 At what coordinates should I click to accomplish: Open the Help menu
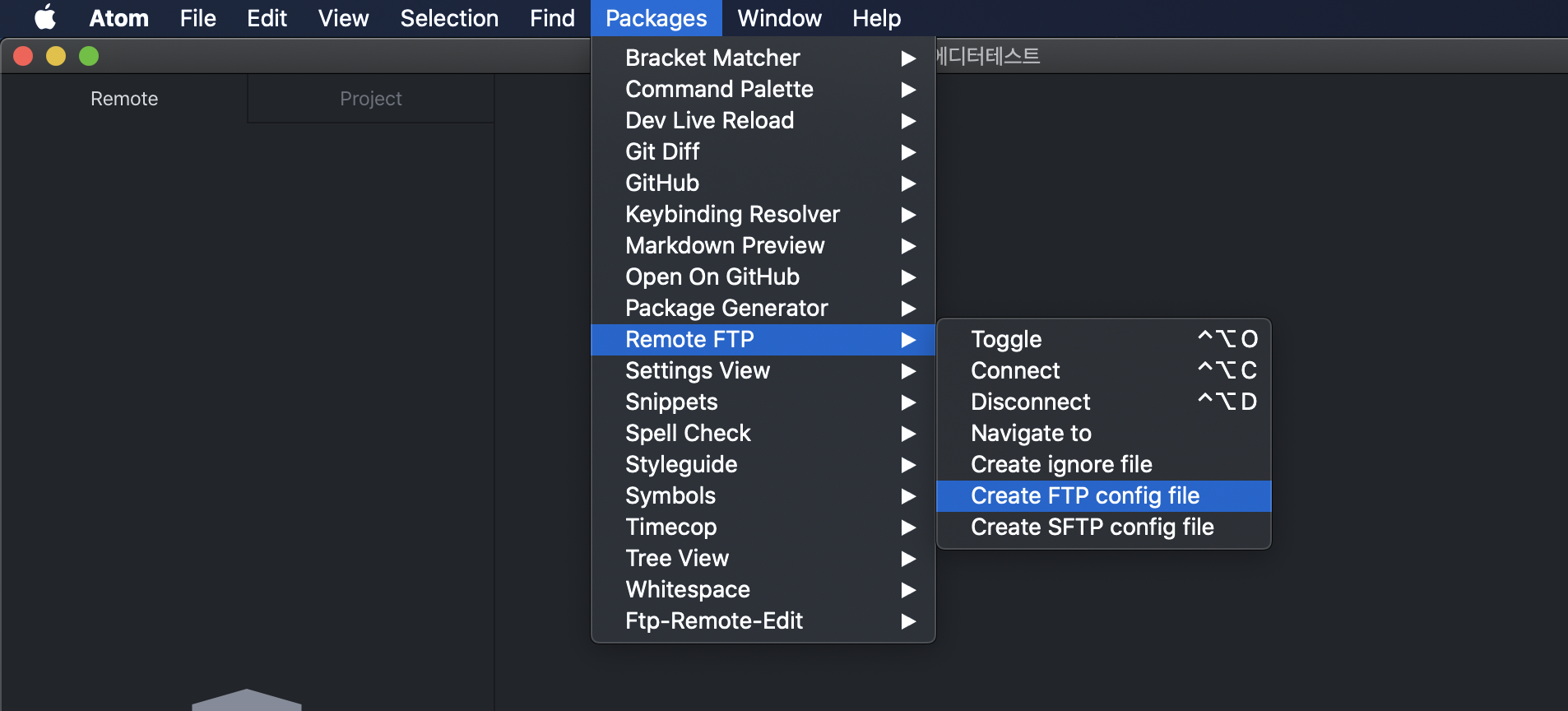(x=876, y=18)
